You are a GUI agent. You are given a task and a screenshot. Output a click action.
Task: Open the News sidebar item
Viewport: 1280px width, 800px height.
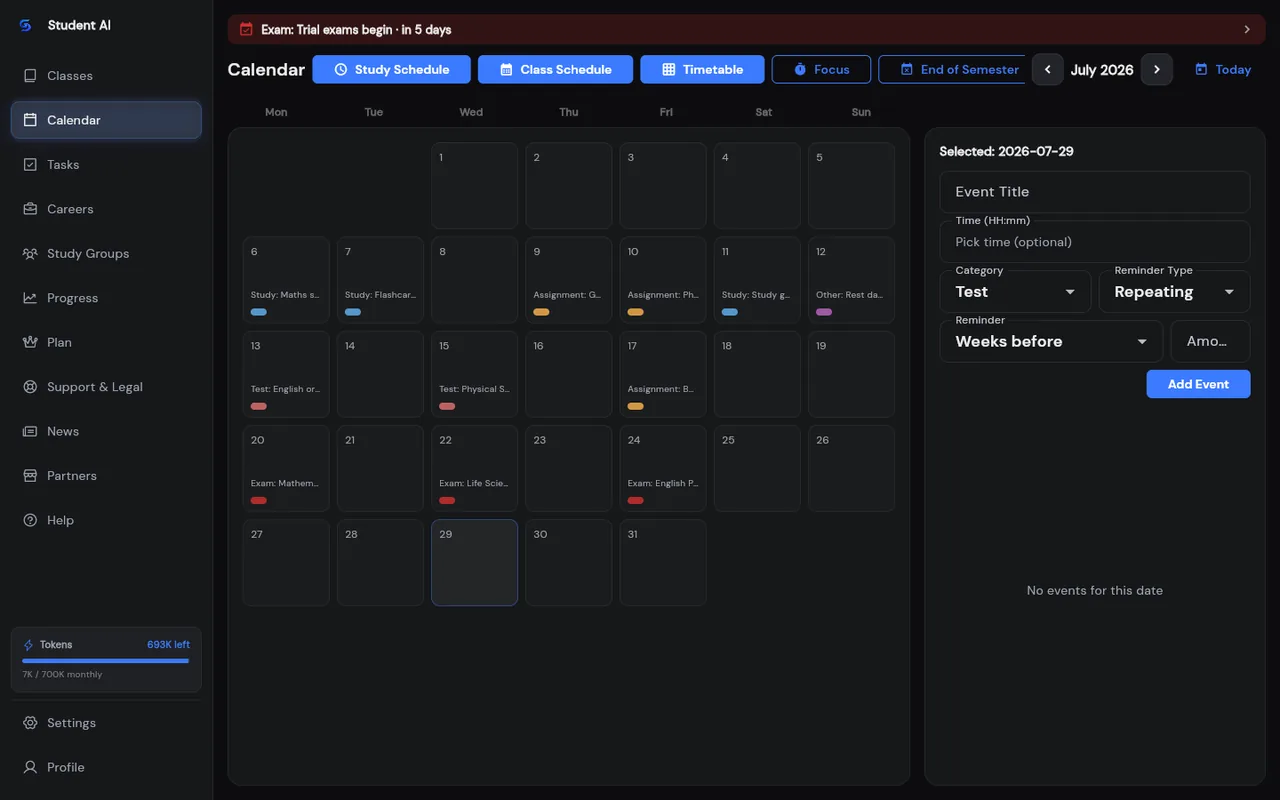click(x=106, y=431)
